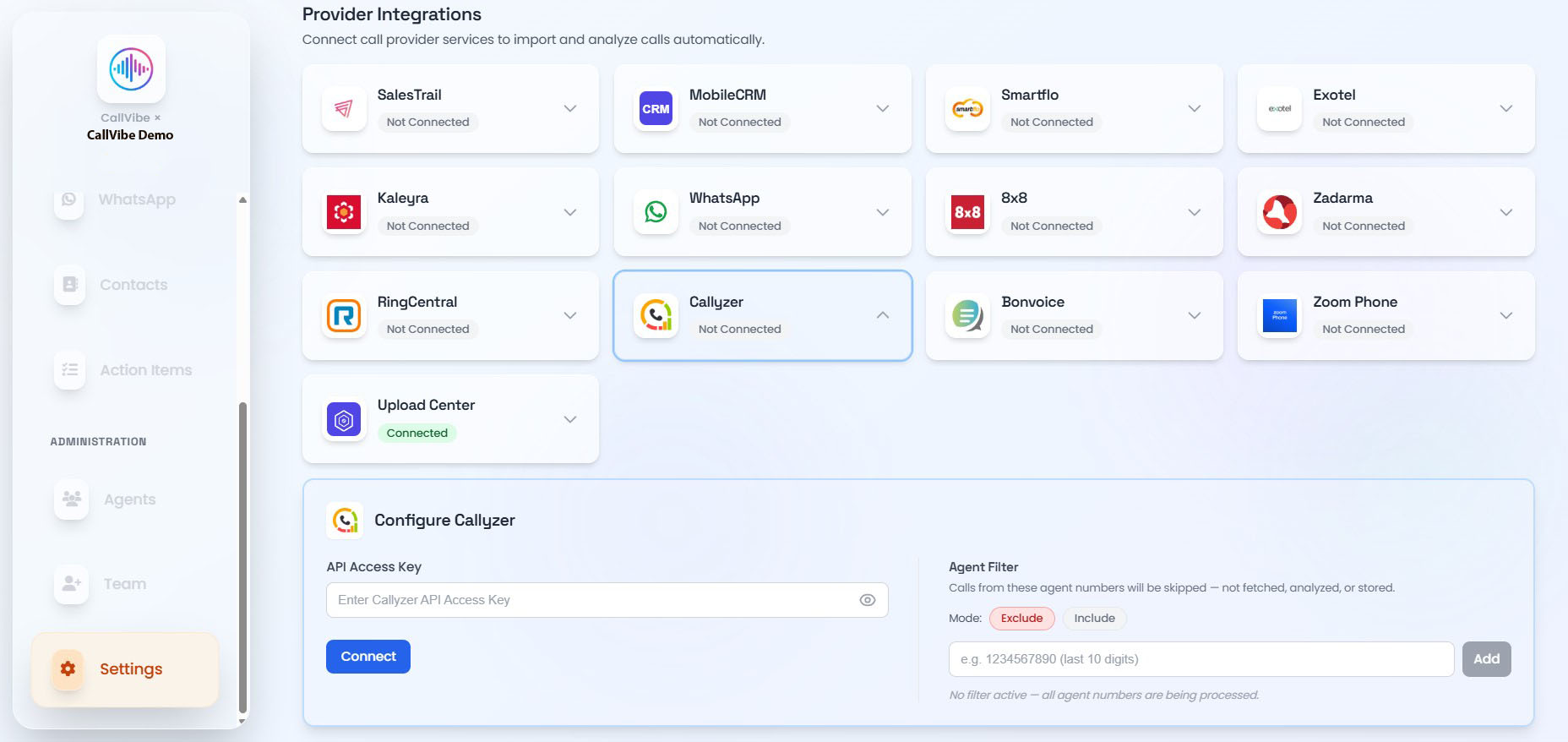Click the Provider Integrations heading
Viewport: 1568px width, 742px height.
(x=392, y=14)
